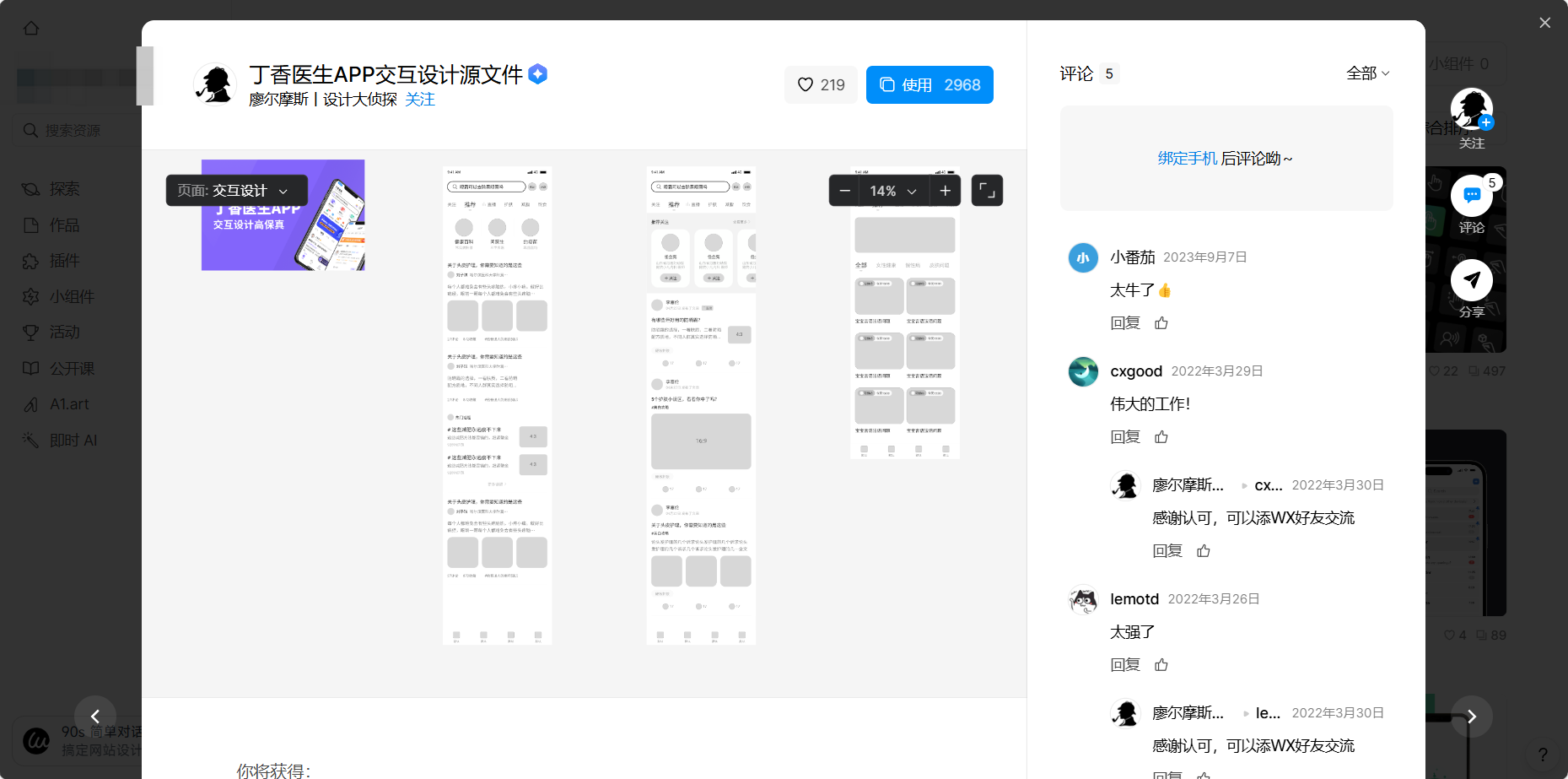This screenshot has width=1568, height=779.
Task: Open 小番茄's avatar
Action: (x=1083, y=257)
